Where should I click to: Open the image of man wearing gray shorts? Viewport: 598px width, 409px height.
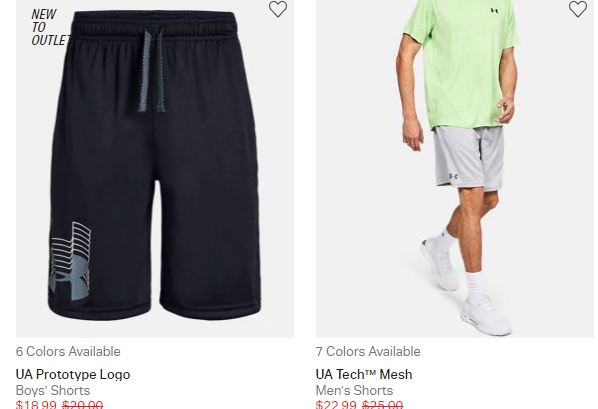(455, 169)
